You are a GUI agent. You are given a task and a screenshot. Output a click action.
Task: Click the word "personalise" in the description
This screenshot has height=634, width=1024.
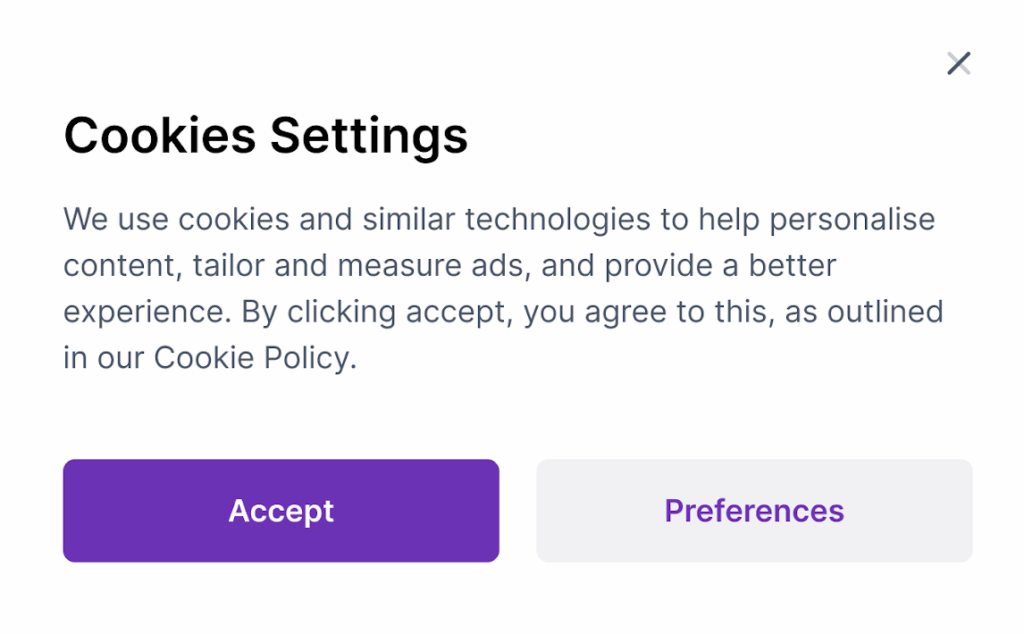pyautogui.click(x=852, y=219)
